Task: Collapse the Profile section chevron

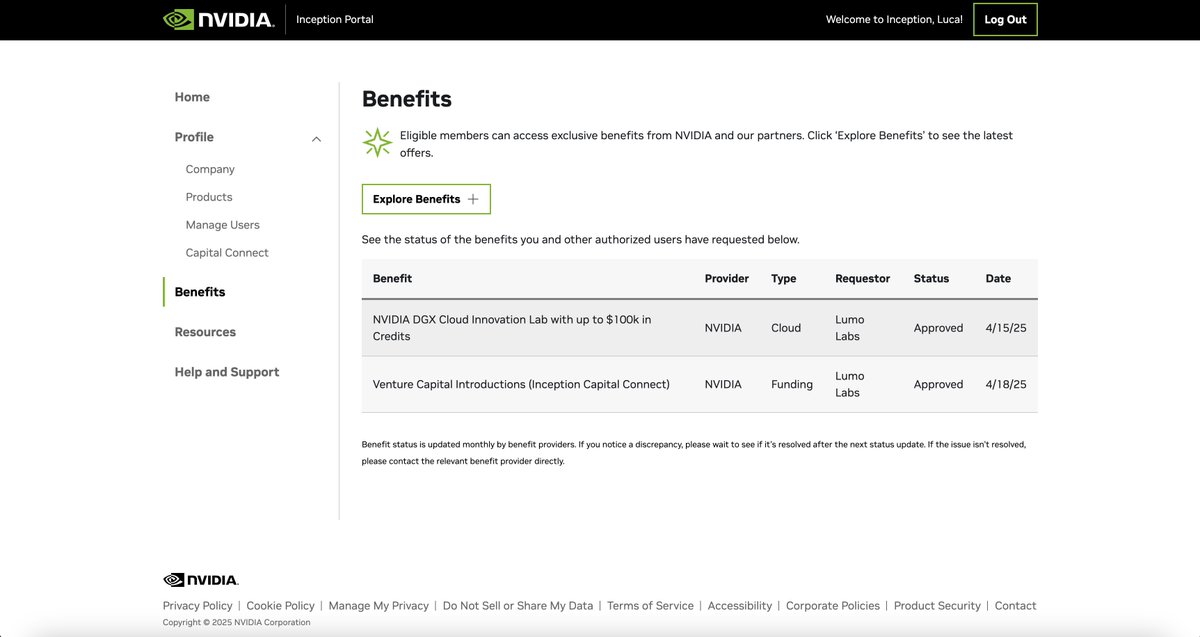Action: coord(316,138)
